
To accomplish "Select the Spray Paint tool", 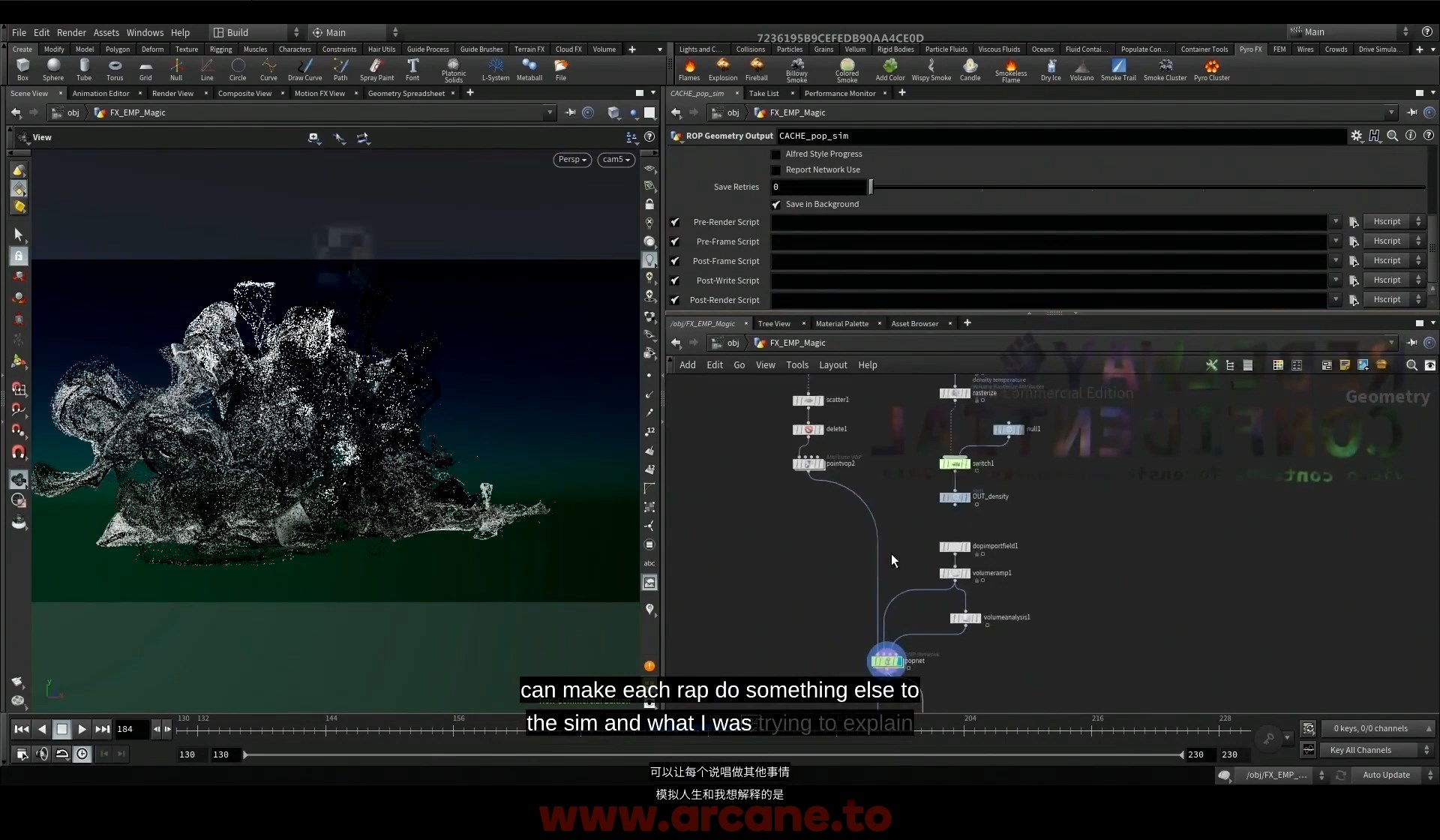I will tap(376, 69).
